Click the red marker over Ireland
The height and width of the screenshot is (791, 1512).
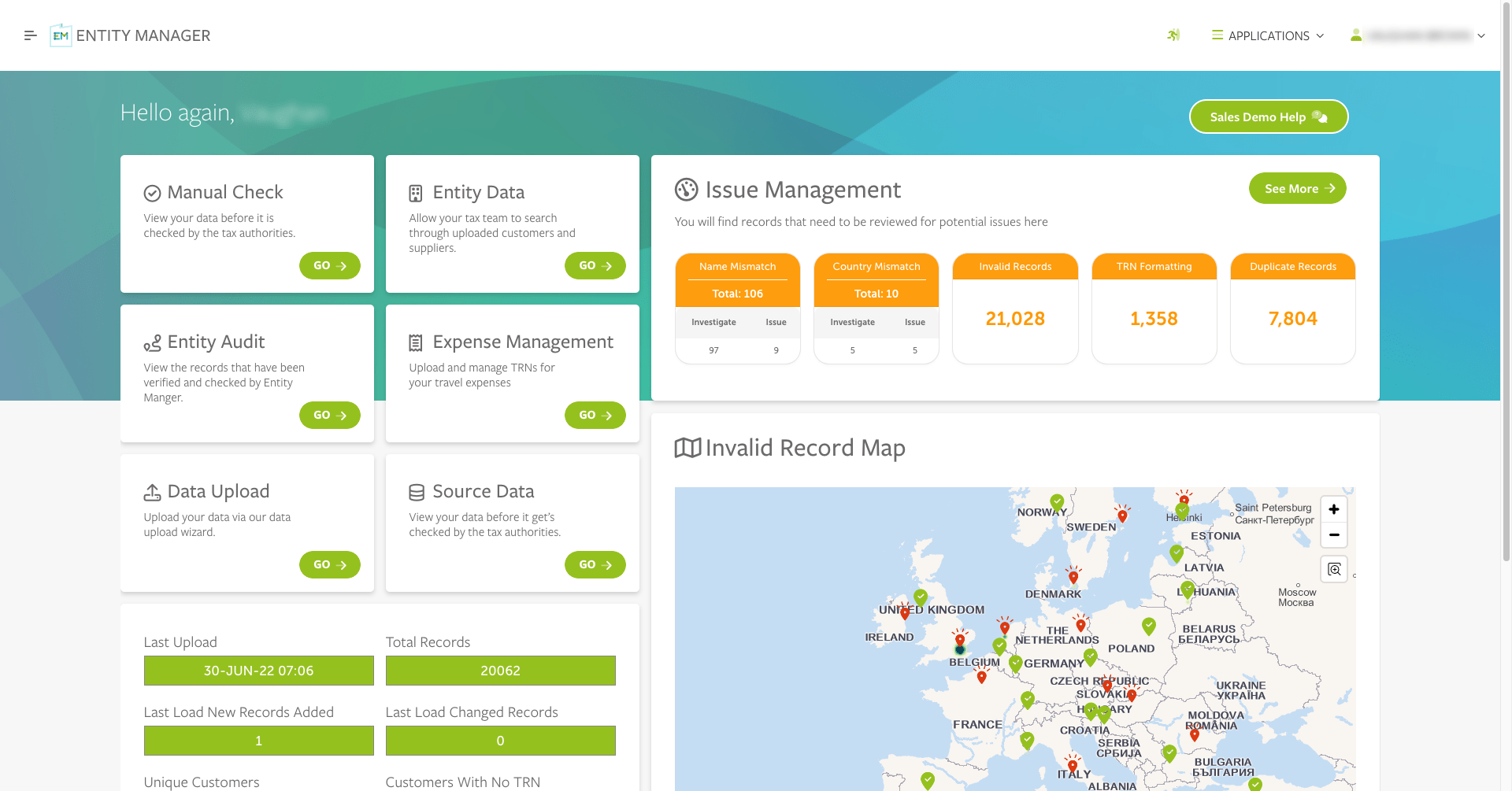click(905, 612)
